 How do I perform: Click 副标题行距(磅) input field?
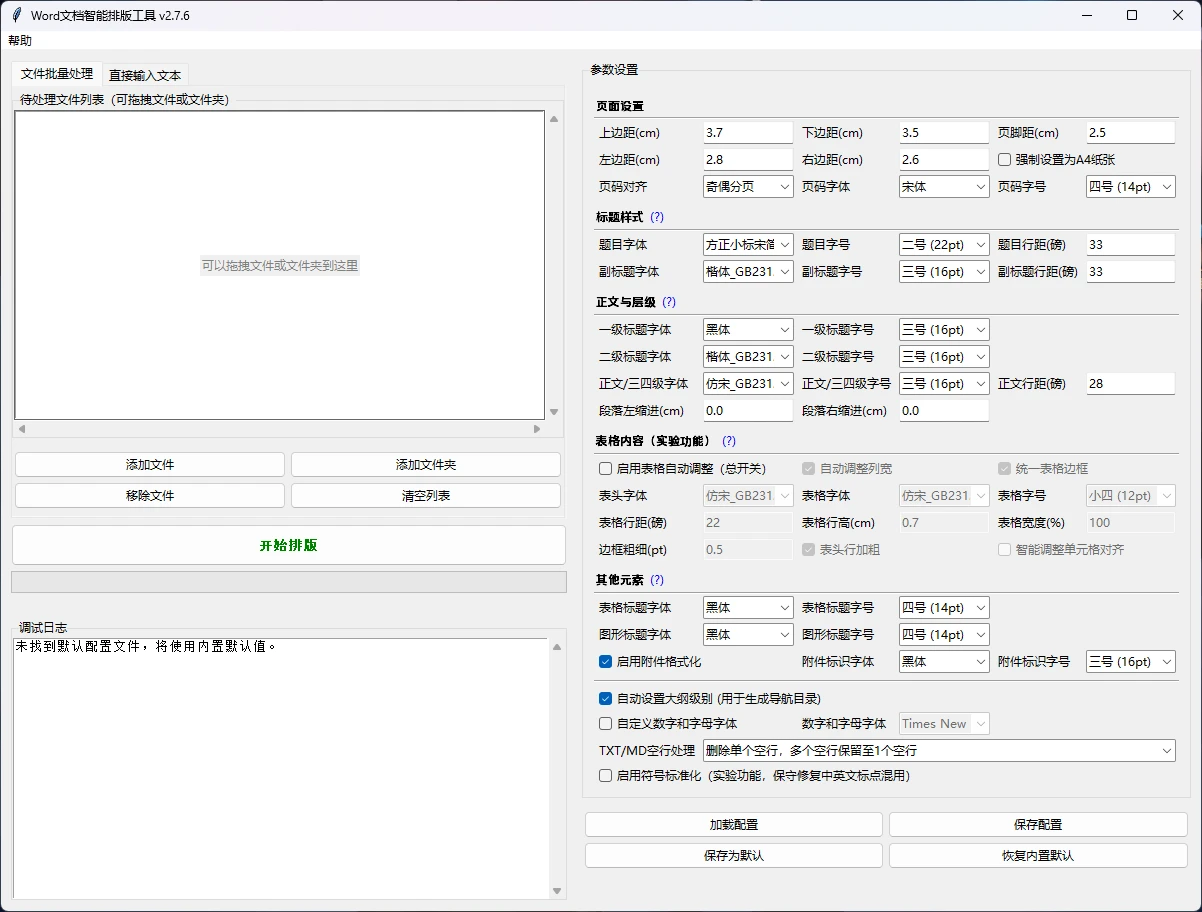(1131, 271)
